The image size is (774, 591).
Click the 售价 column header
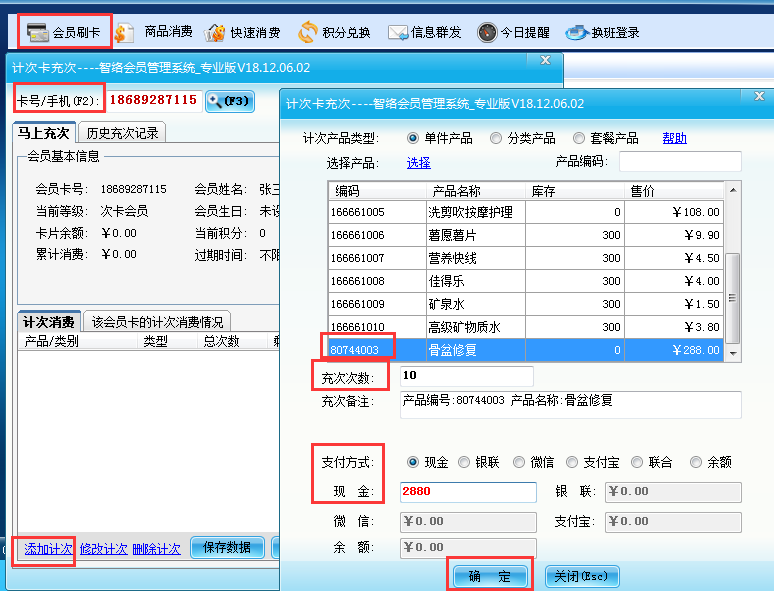[674, 191]
